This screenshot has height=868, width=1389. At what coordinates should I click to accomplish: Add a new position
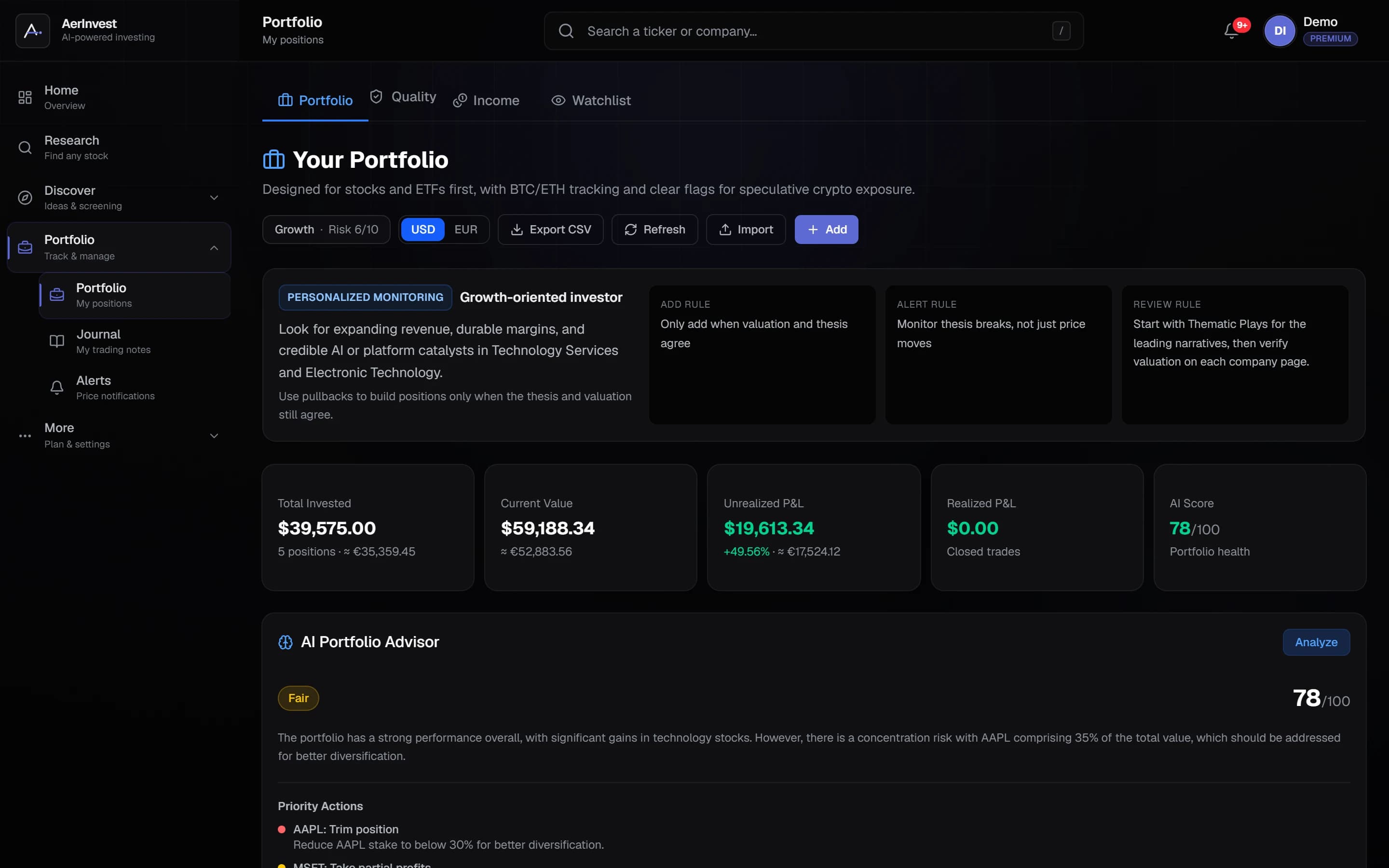(826, 230)
